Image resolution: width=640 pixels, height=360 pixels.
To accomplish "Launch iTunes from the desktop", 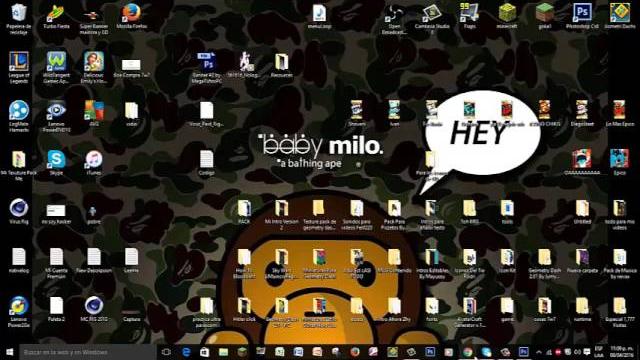I will (94, 162).
